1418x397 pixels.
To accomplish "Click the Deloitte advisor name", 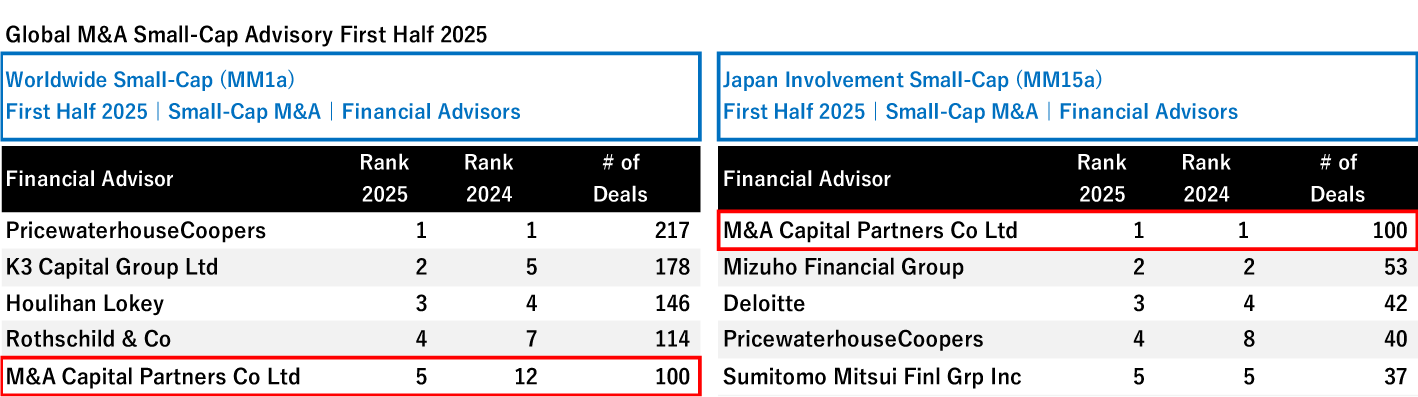I will [x=764, y=303].
